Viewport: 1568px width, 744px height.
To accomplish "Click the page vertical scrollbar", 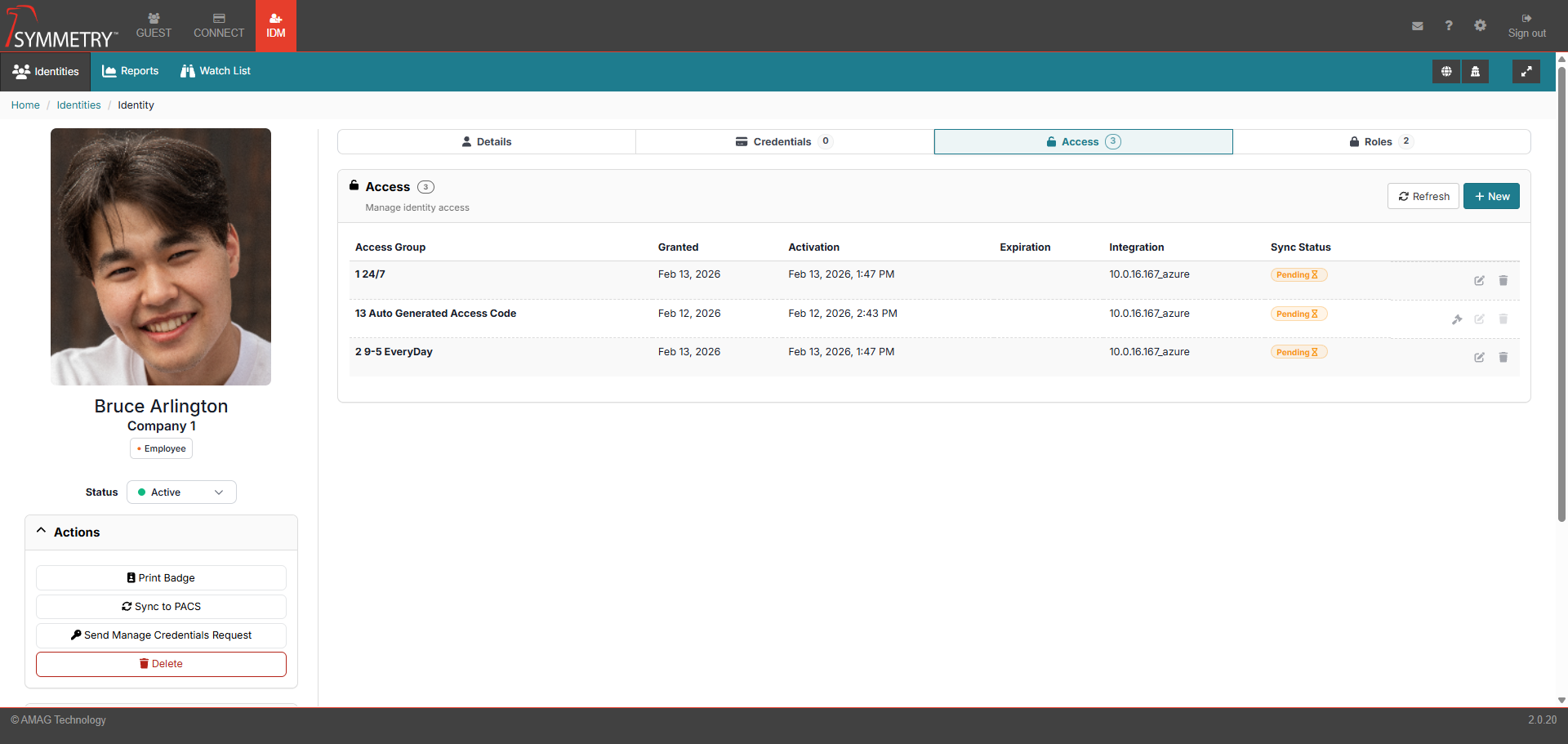I will (x=1561, y=294).
